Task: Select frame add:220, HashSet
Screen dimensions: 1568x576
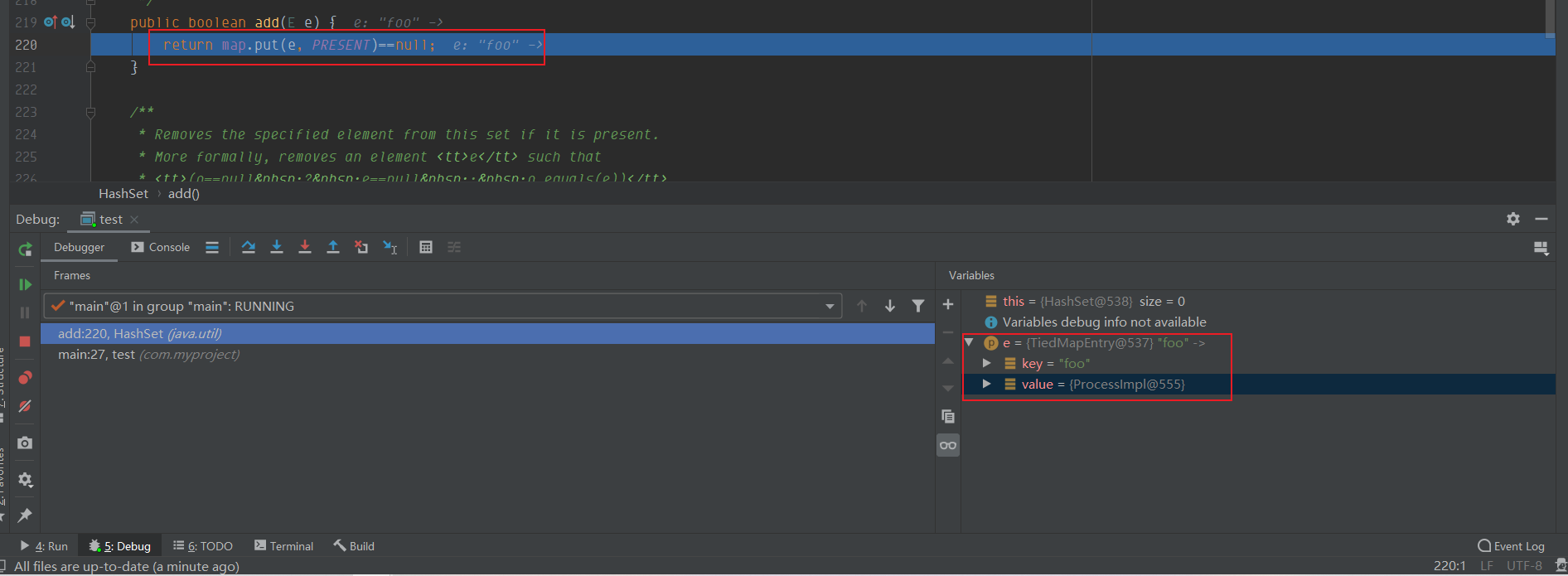Action: click(487, 333)
